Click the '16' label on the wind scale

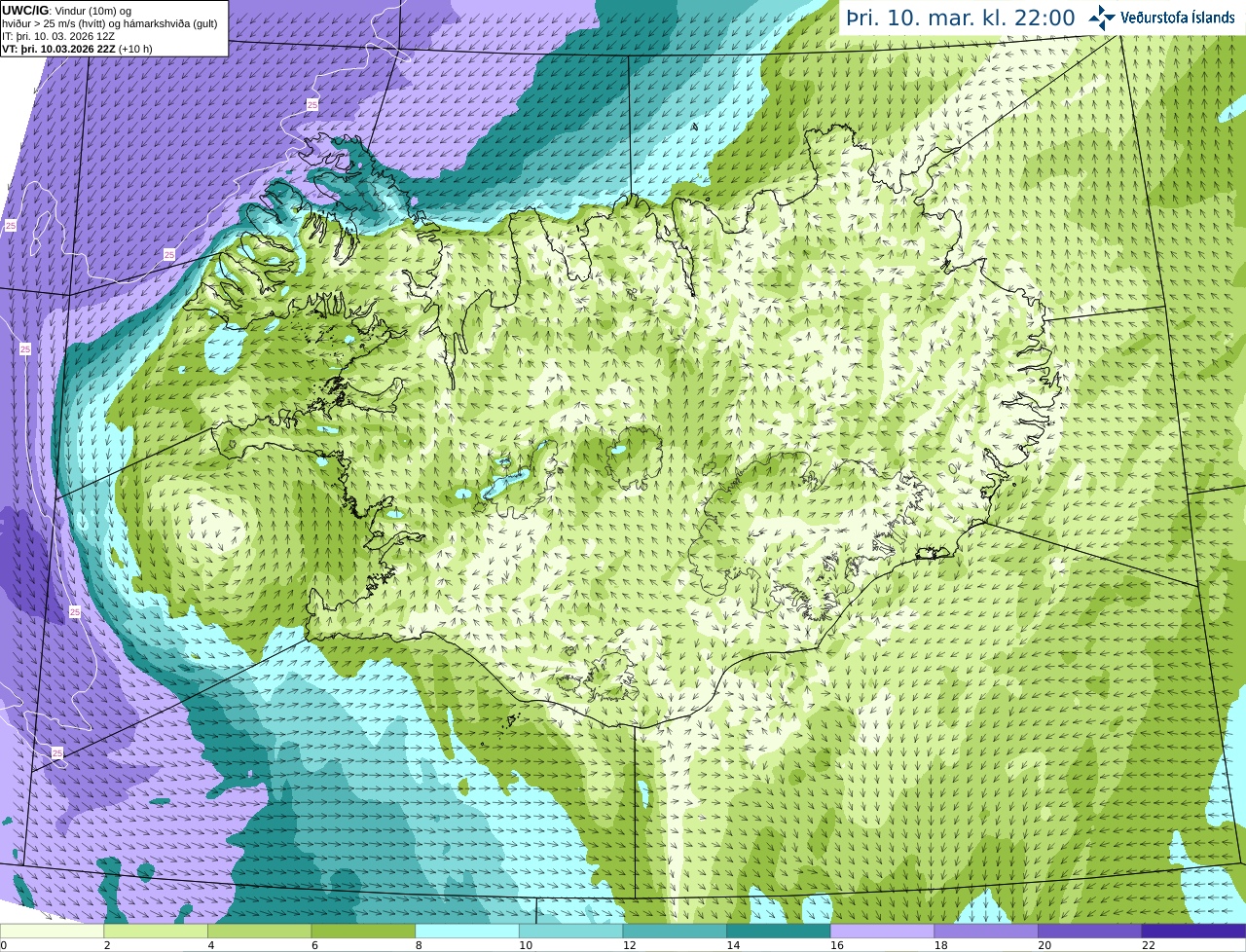837,945
